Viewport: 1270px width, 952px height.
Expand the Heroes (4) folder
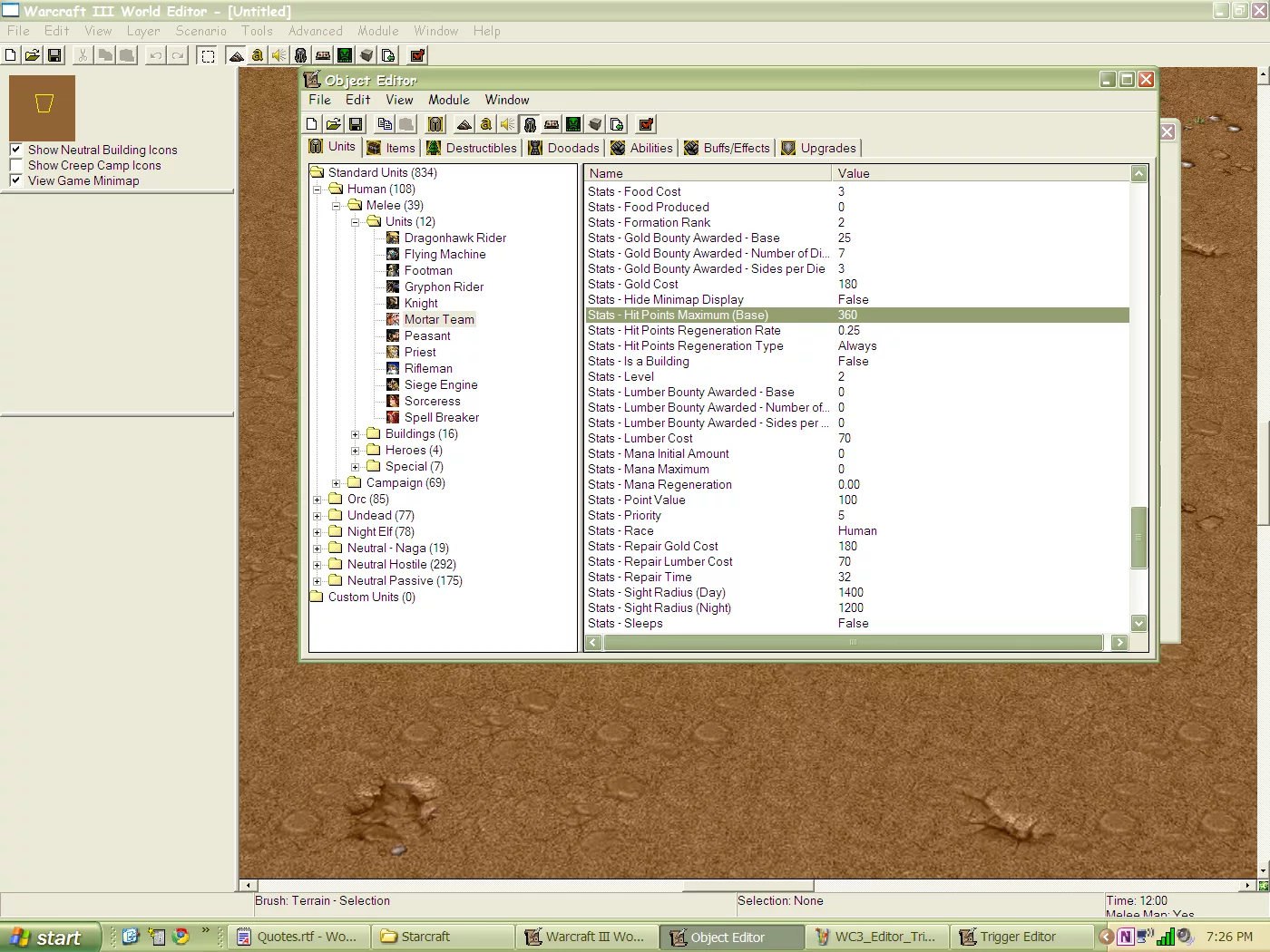[356, 451]
